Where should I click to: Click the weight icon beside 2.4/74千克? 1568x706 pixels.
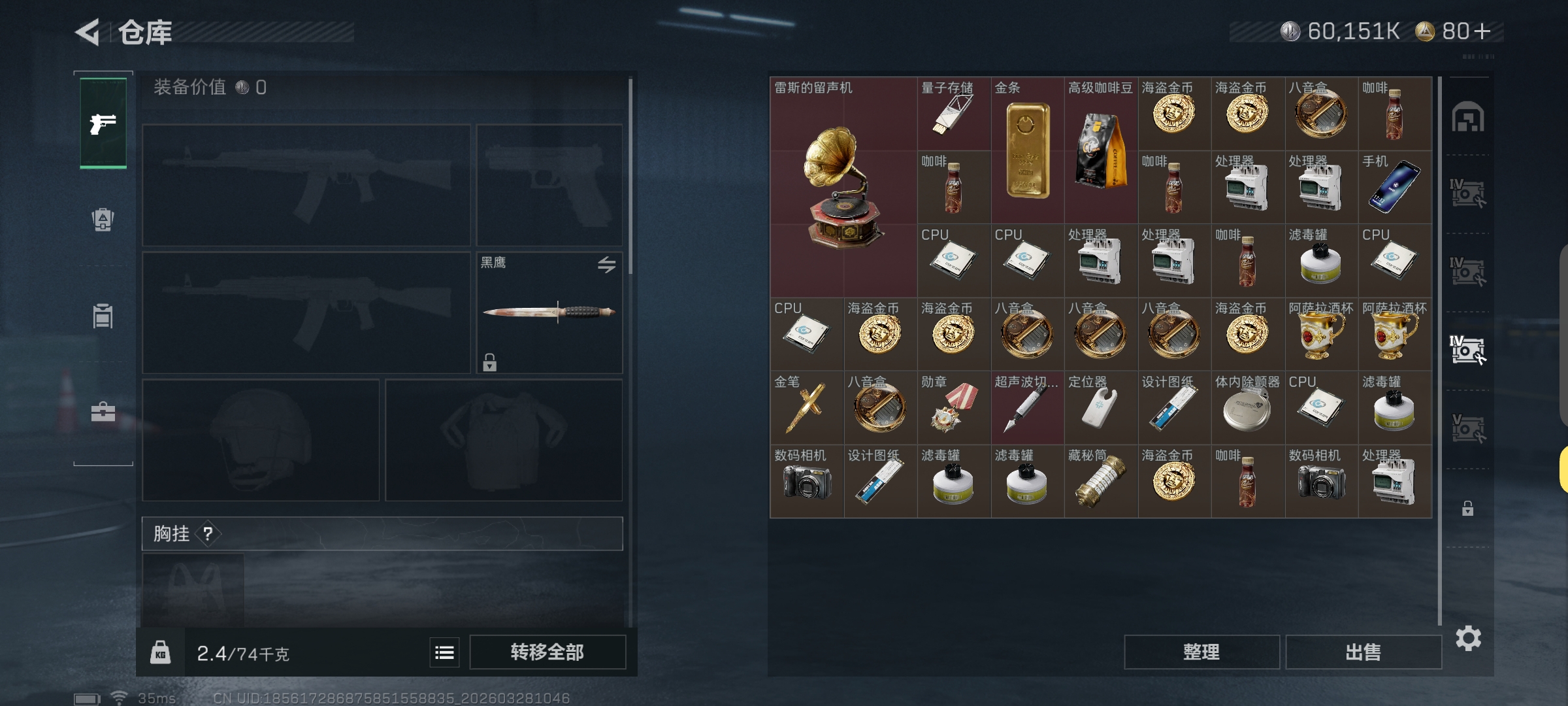pos(160,652)
